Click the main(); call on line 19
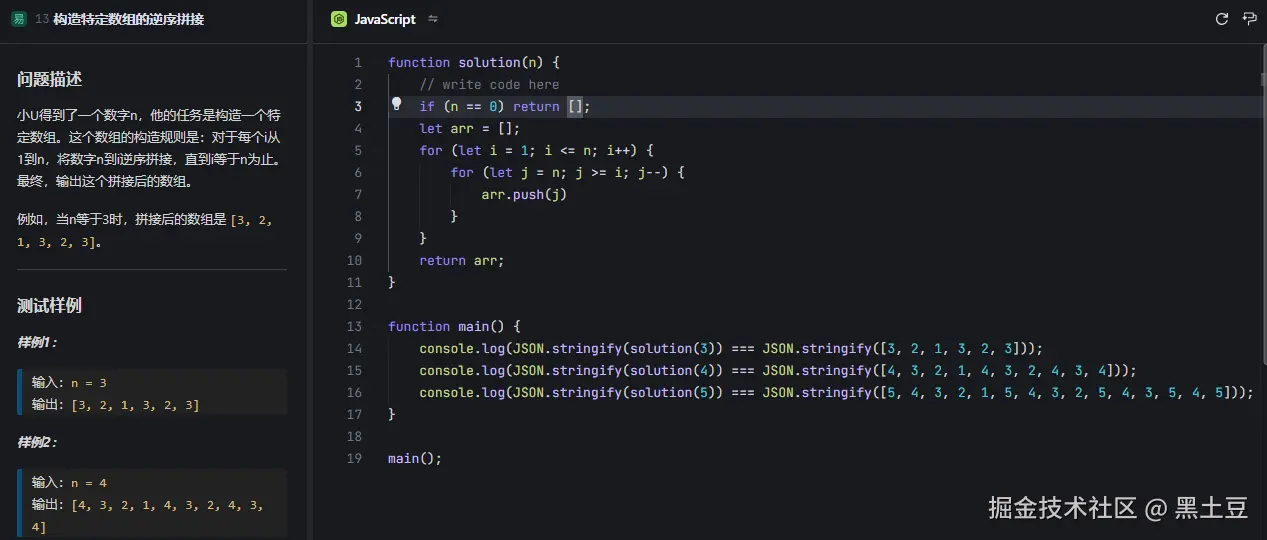 [414, 459]
